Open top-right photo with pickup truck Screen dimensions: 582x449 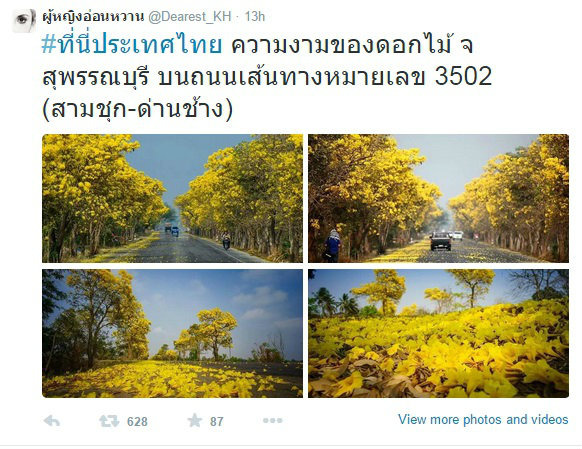pyautogui.click(x=438, y=199)
